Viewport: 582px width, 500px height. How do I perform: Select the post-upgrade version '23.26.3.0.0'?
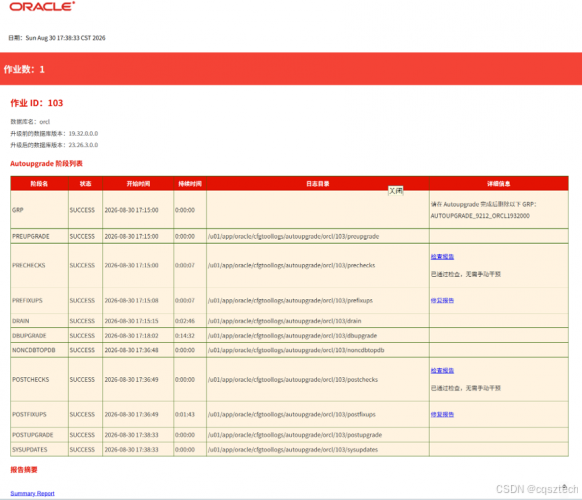tap(83, 145)
